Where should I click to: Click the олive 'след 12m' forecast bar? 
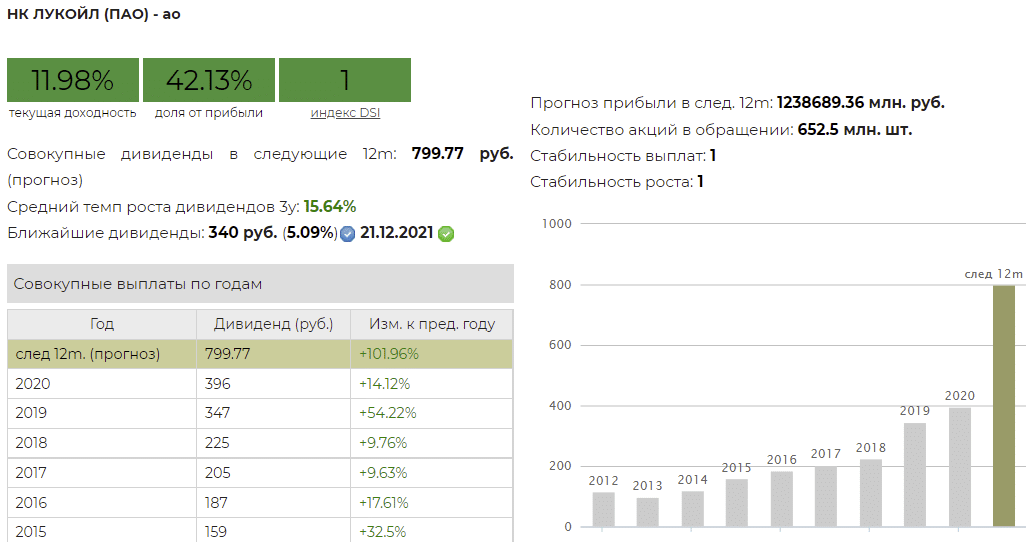[x=1003, y=405]
